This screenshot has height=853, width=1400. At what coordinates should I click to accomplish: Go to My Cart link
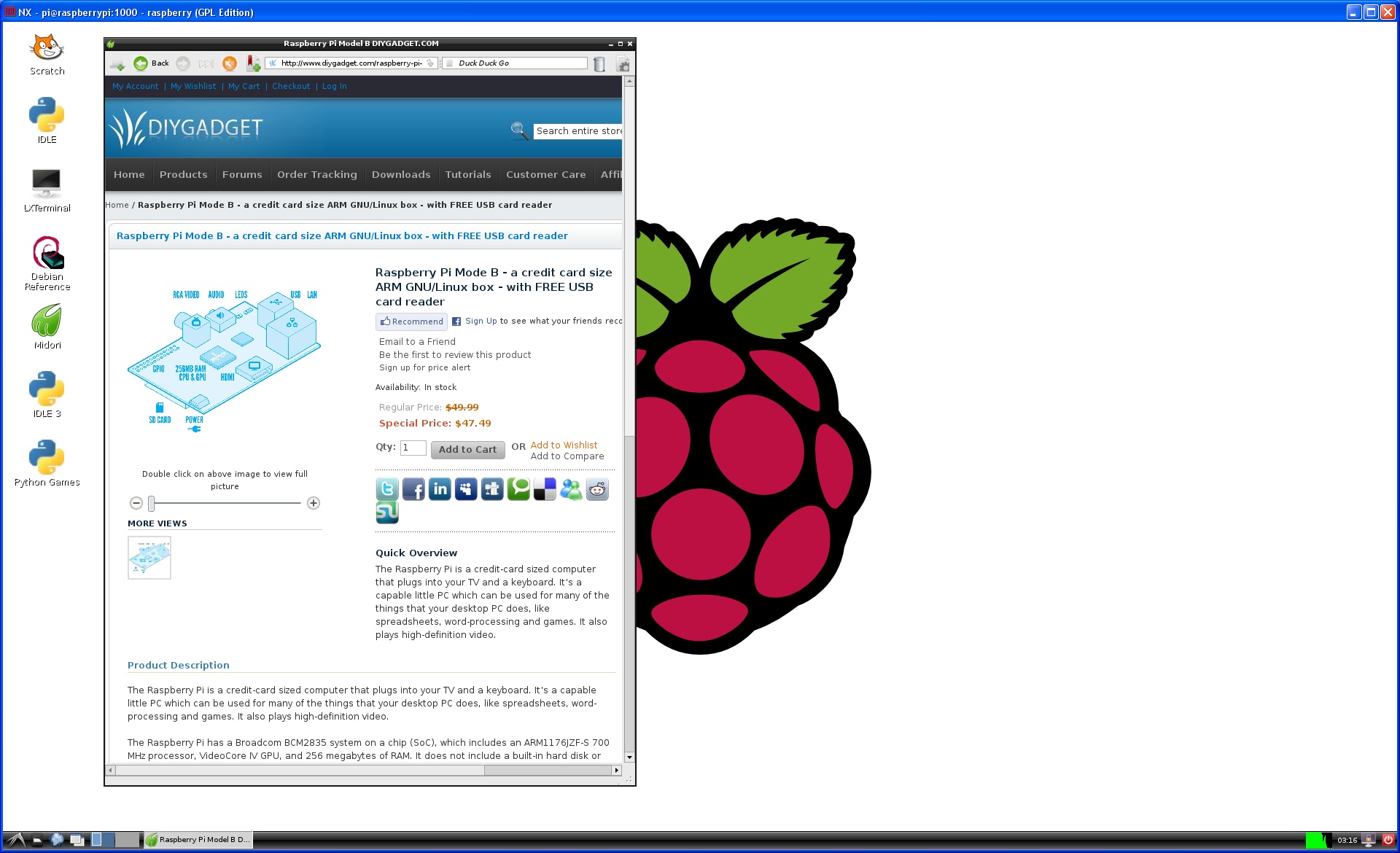(x=244, y=86)
